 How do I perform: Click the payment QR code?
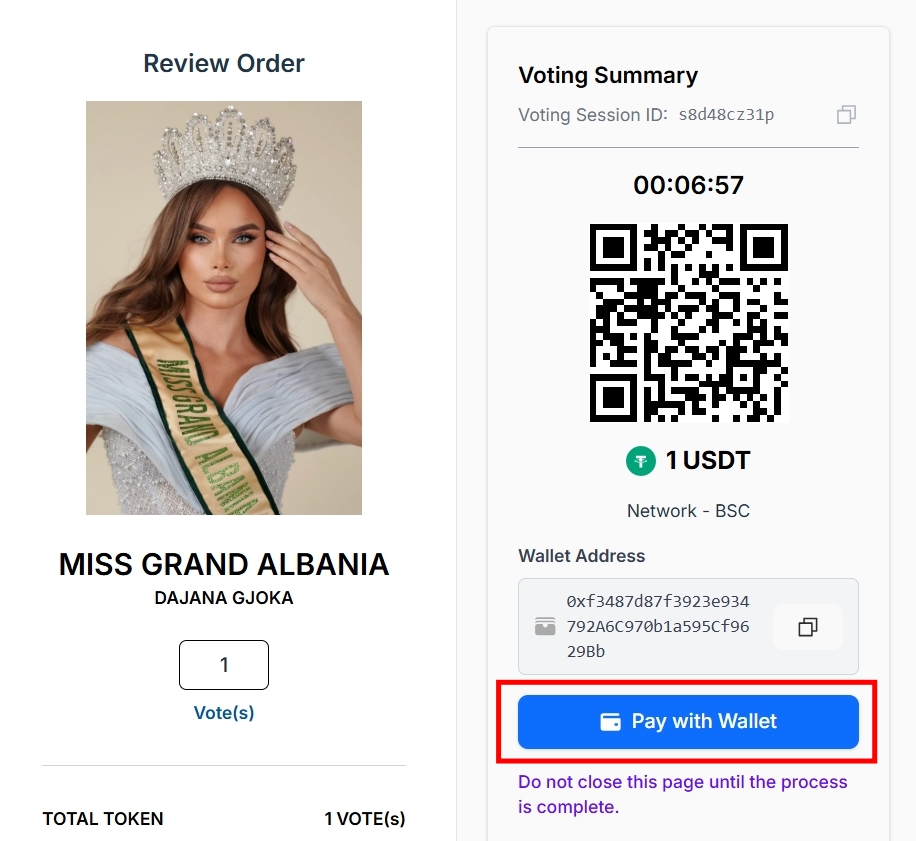click(x=688, y=322)
